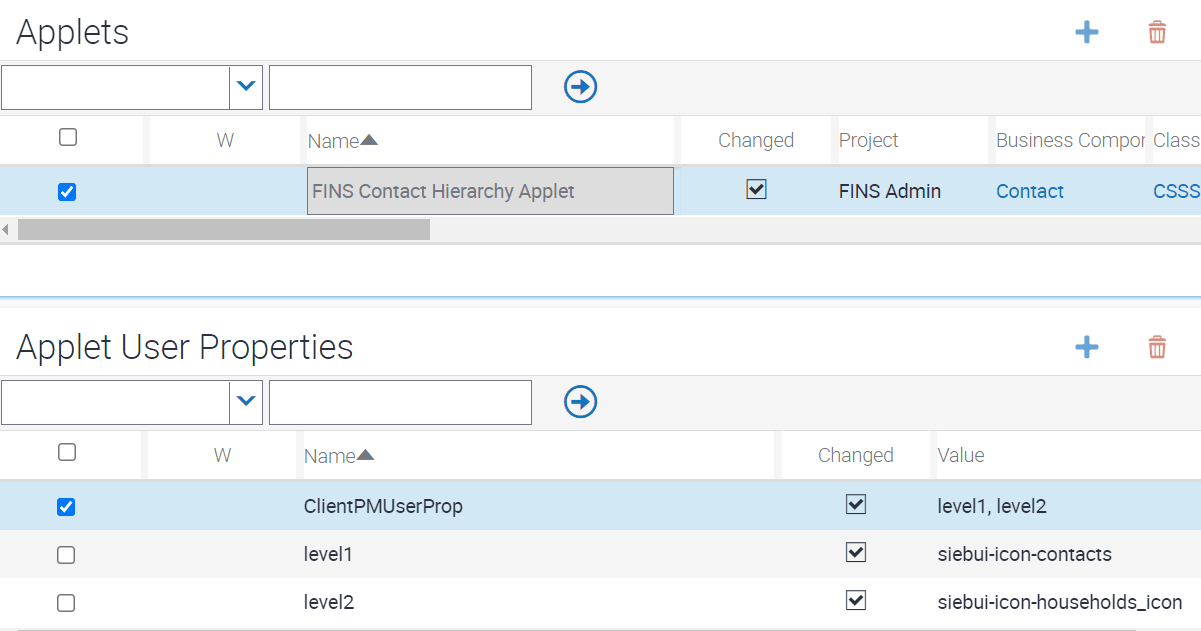Add a new Applet User Property

[x=1086, y=348]
